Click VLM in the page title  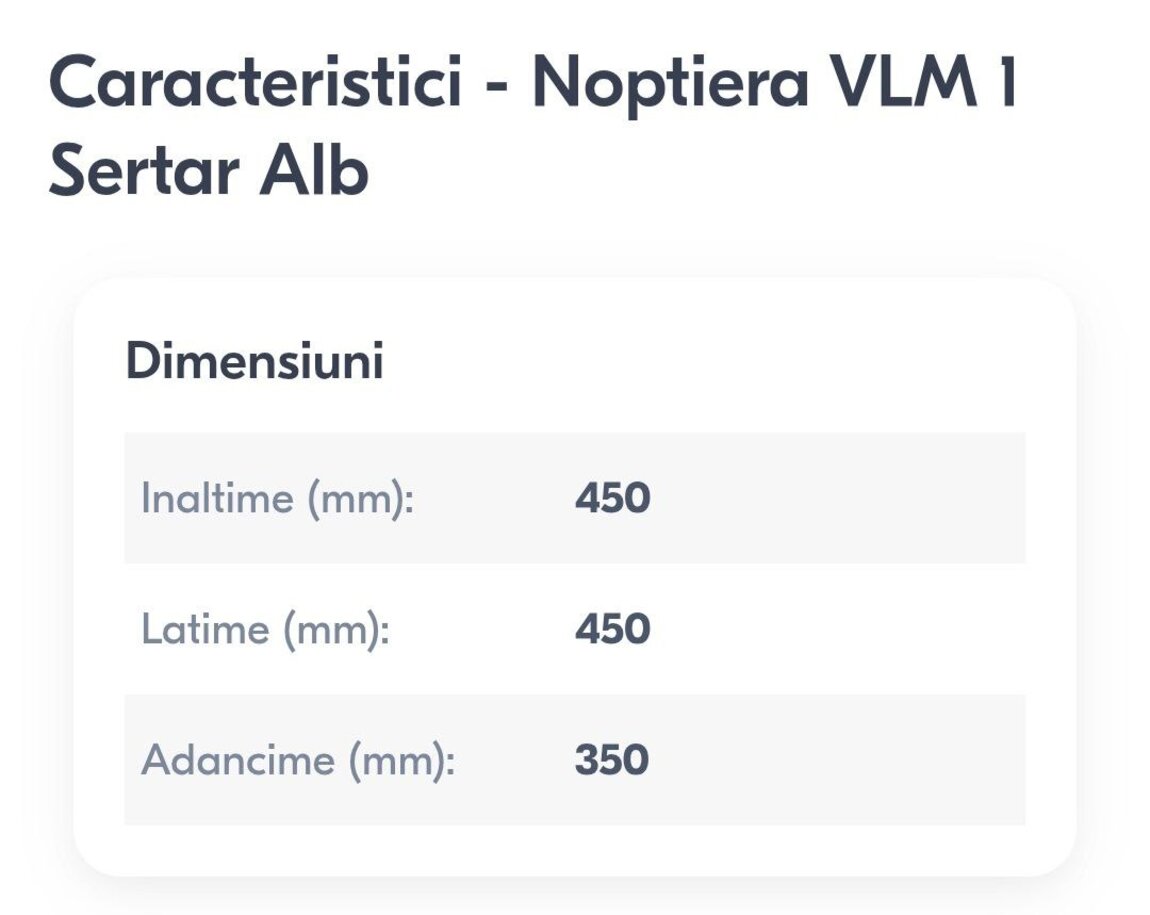pos(895,83)
